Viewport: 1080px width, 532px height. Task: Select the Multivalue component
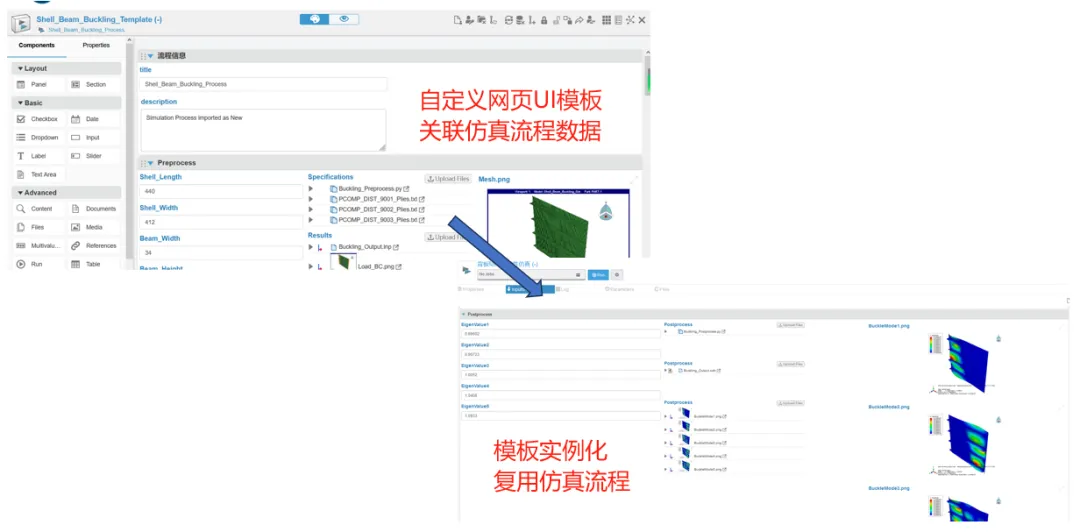click(43, 246)
